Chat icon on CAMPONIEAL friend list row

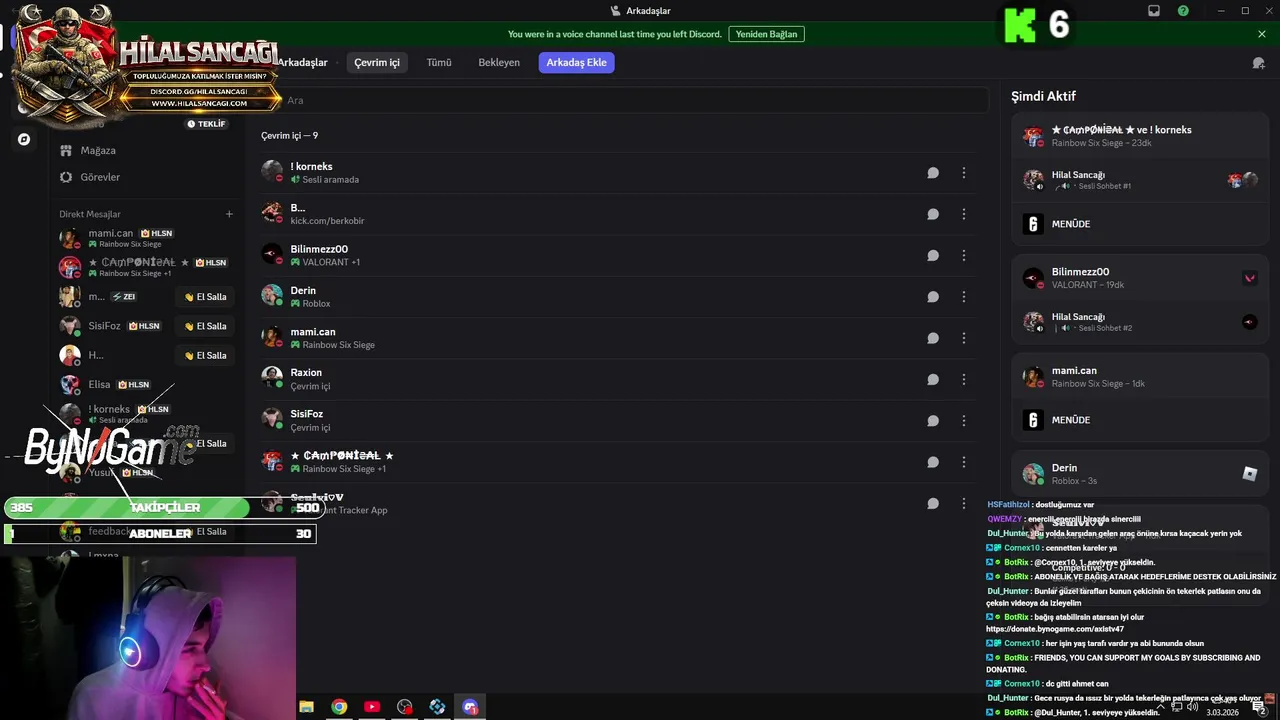(x=933, y=462)
